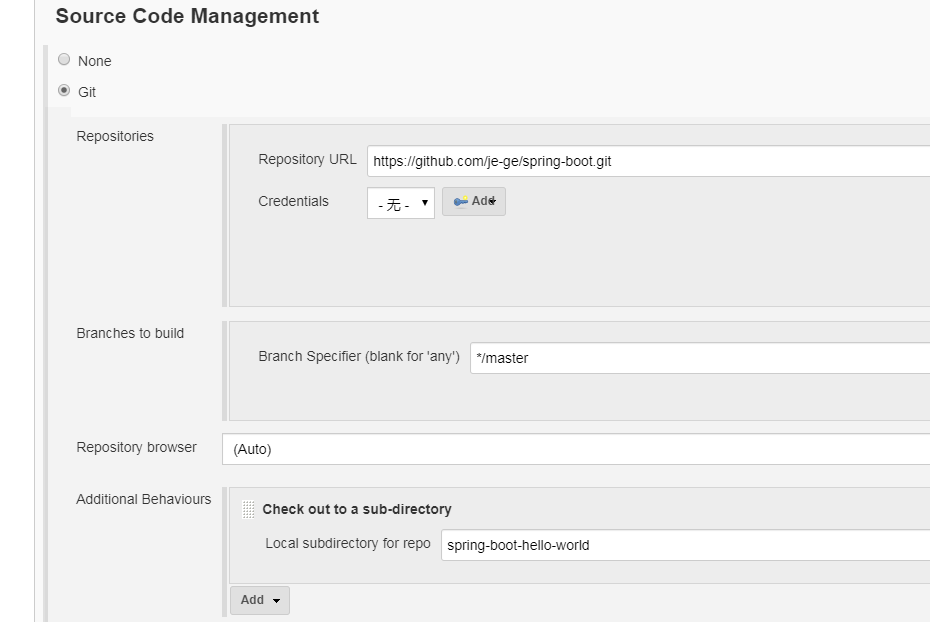Click the Branch Specifier label text

pos(359,356)
